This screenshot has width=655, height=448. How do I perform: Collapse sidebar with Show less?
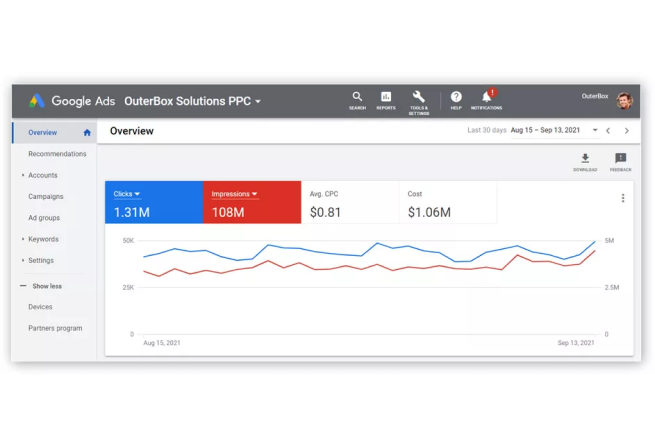click(41, 286)
